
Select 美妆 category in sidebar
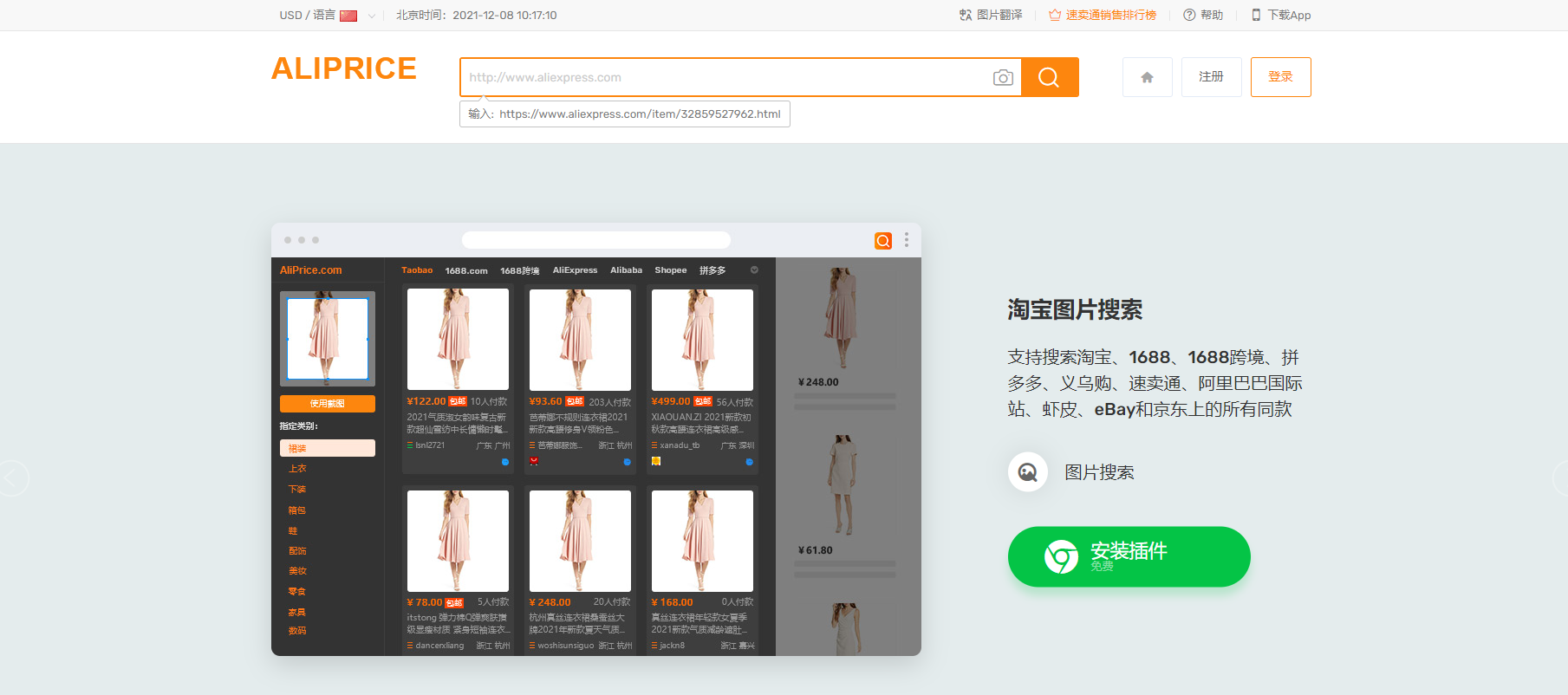point(297,571)
